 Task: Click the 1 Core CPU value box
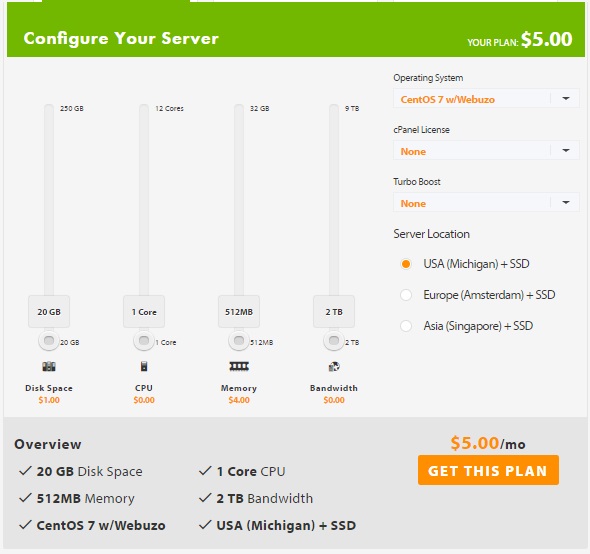(x=144, y=312)
